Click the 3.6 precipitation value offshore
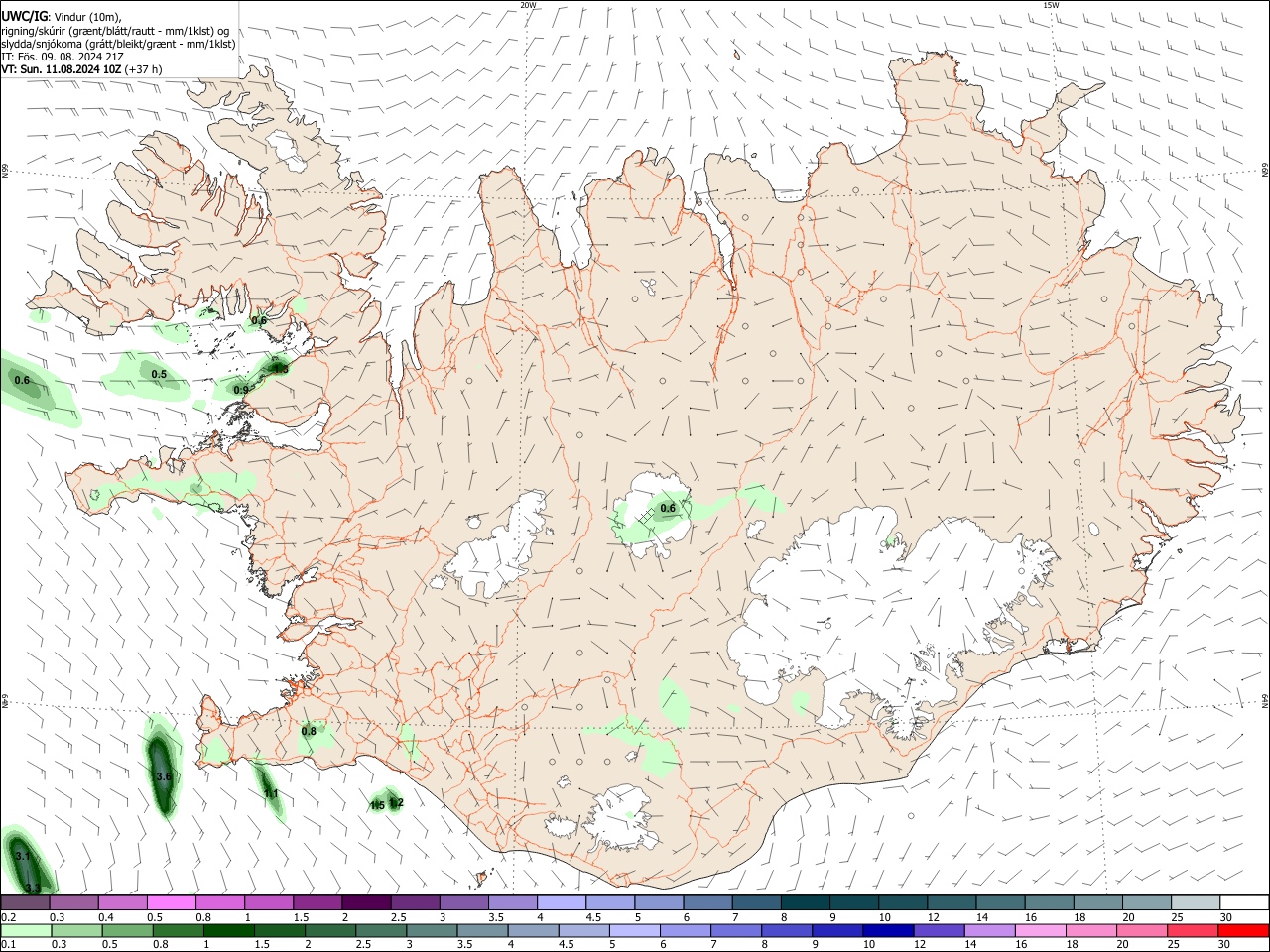 pyautogui.click(x=165, y=776)
